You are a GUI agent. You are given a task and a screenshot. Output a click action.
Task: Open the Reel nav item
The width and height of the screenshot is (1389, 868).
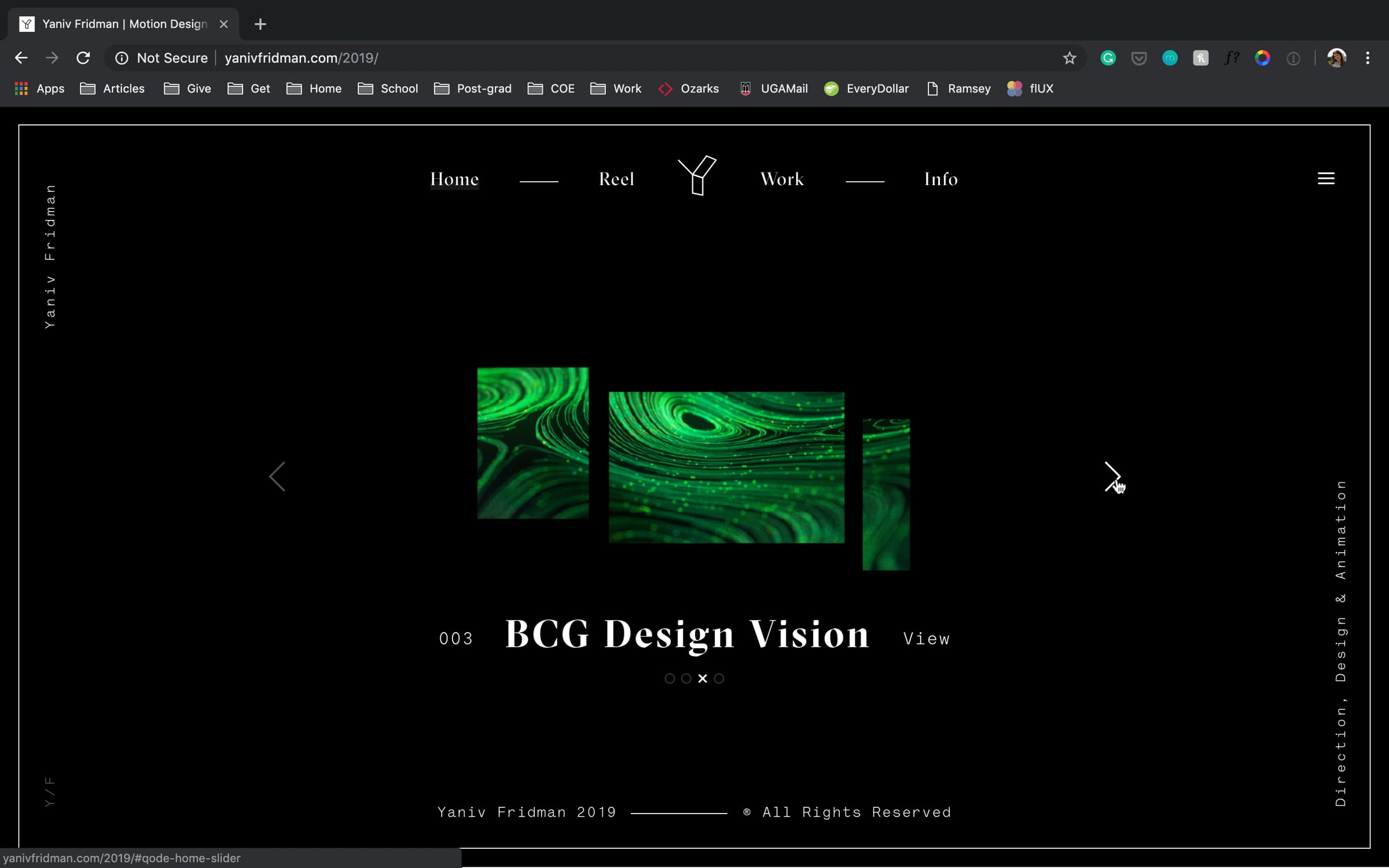click(x=616, y=179)
